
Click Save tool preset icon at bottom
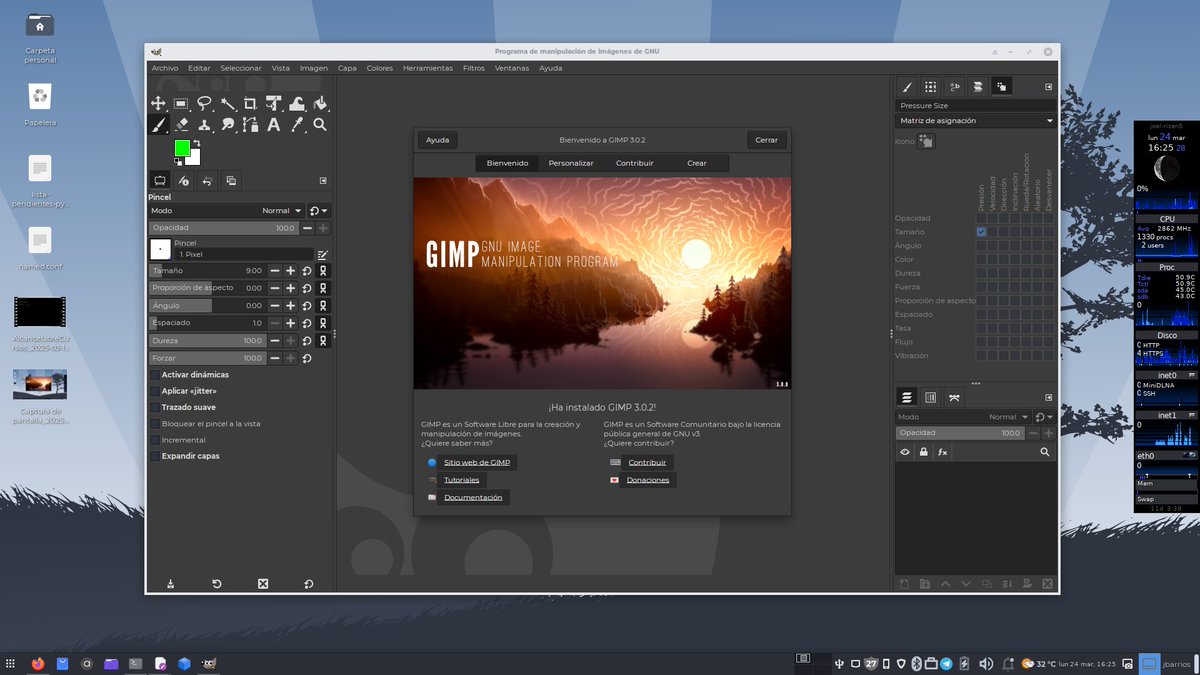coord(171,584)
